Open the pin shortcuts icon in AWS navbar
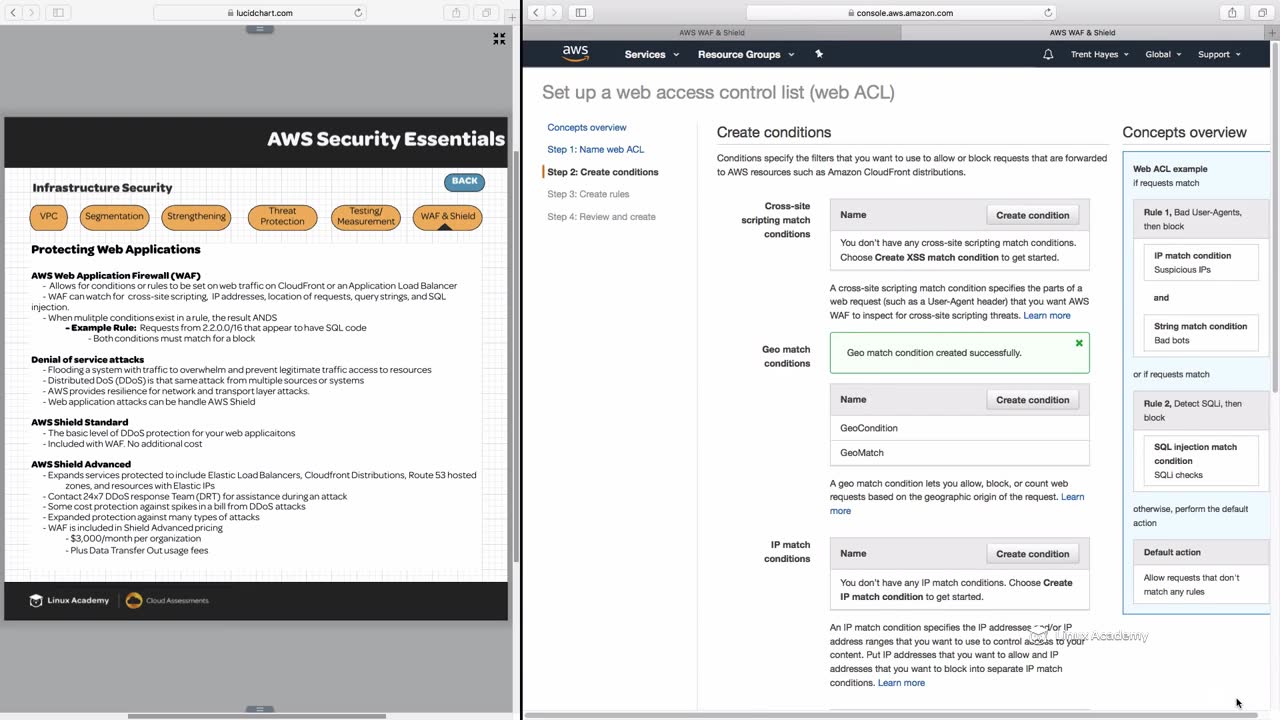The width and height of the screenshot is (1280, 720). (x=819, y=54)
